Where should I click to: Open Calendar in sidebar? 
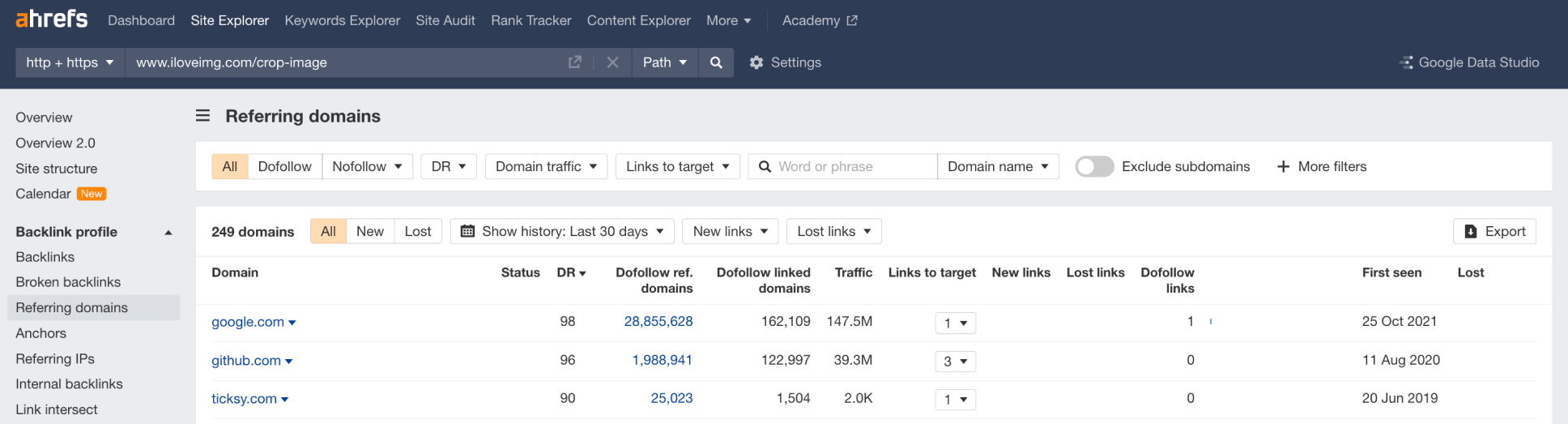click(x=43, y=194)
